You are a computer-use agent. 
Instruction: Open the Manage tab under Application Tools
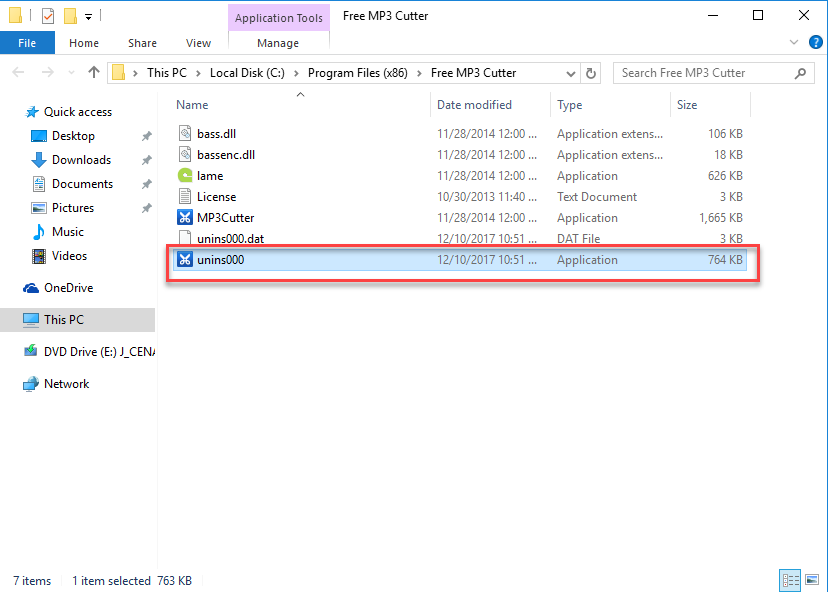point(278,43)
